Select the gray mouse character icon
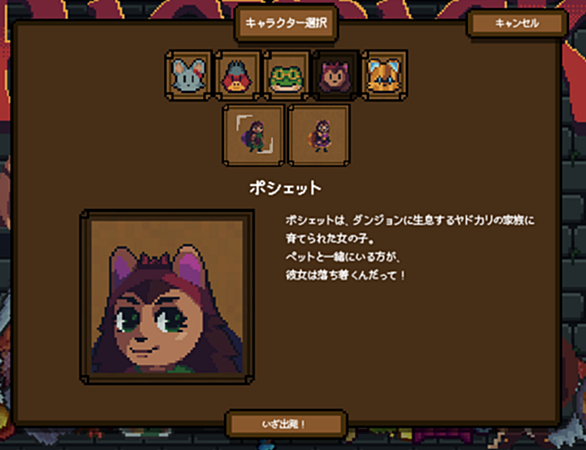Image resolution: width=586 pixels, height=450 pixels. coord(188,75)
